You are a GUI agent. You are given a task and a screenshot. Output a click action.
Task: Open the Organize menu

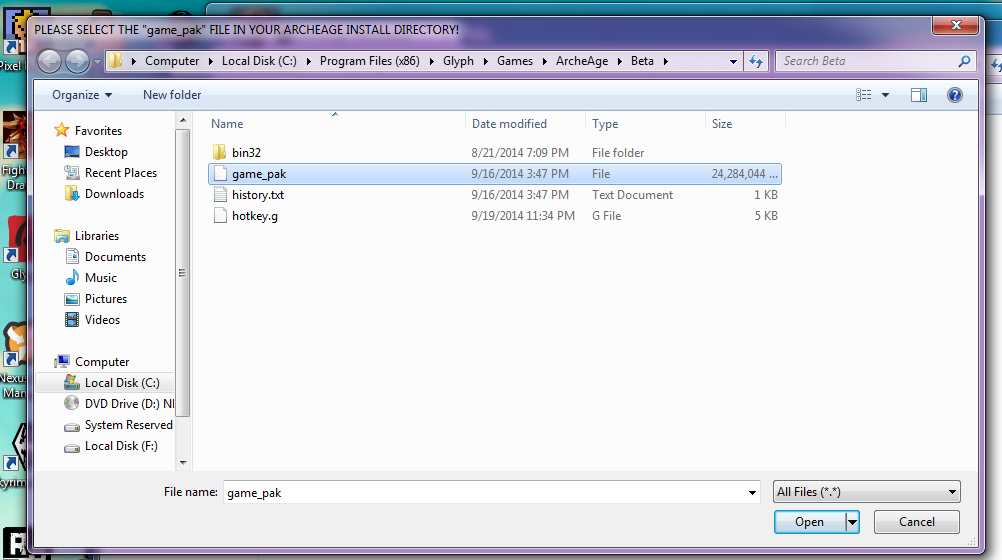(82, 95)
